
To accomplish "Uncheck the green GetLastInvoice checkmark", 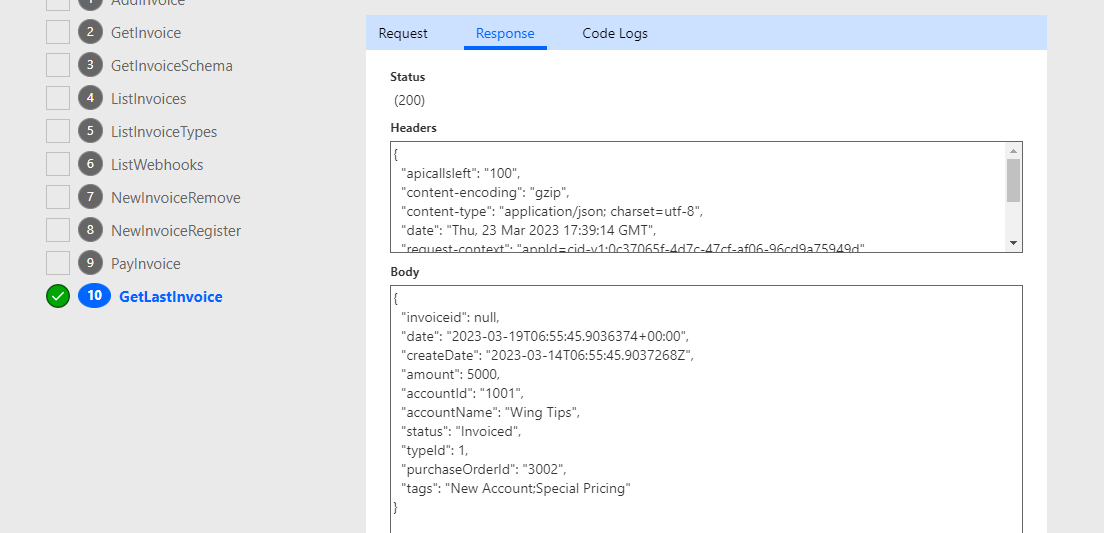I will click(58, 297).
